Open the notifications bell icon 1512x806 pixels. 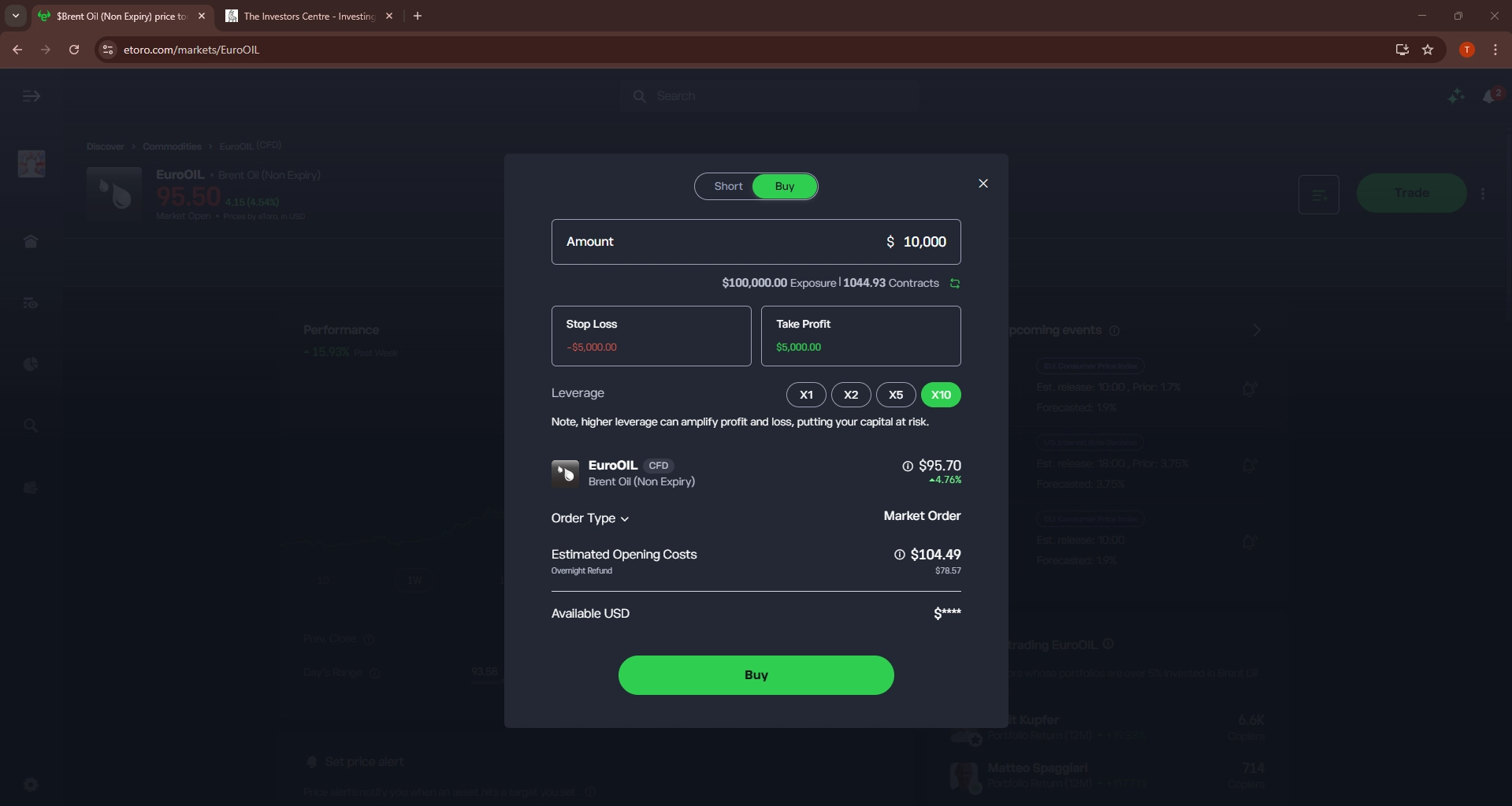tap(1491, 96)
